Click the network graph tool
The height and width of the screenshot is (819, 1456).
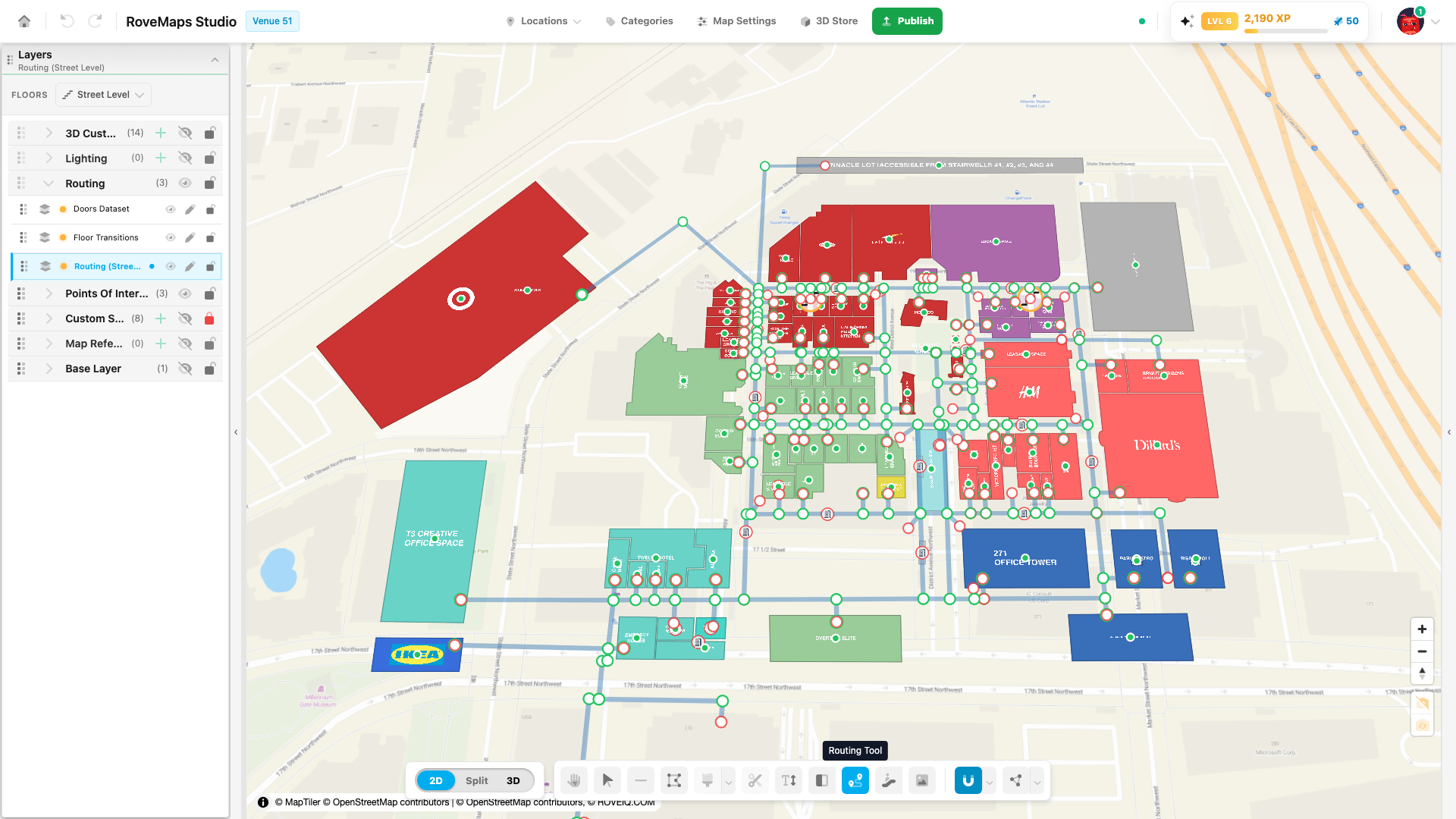[1016, 780]
